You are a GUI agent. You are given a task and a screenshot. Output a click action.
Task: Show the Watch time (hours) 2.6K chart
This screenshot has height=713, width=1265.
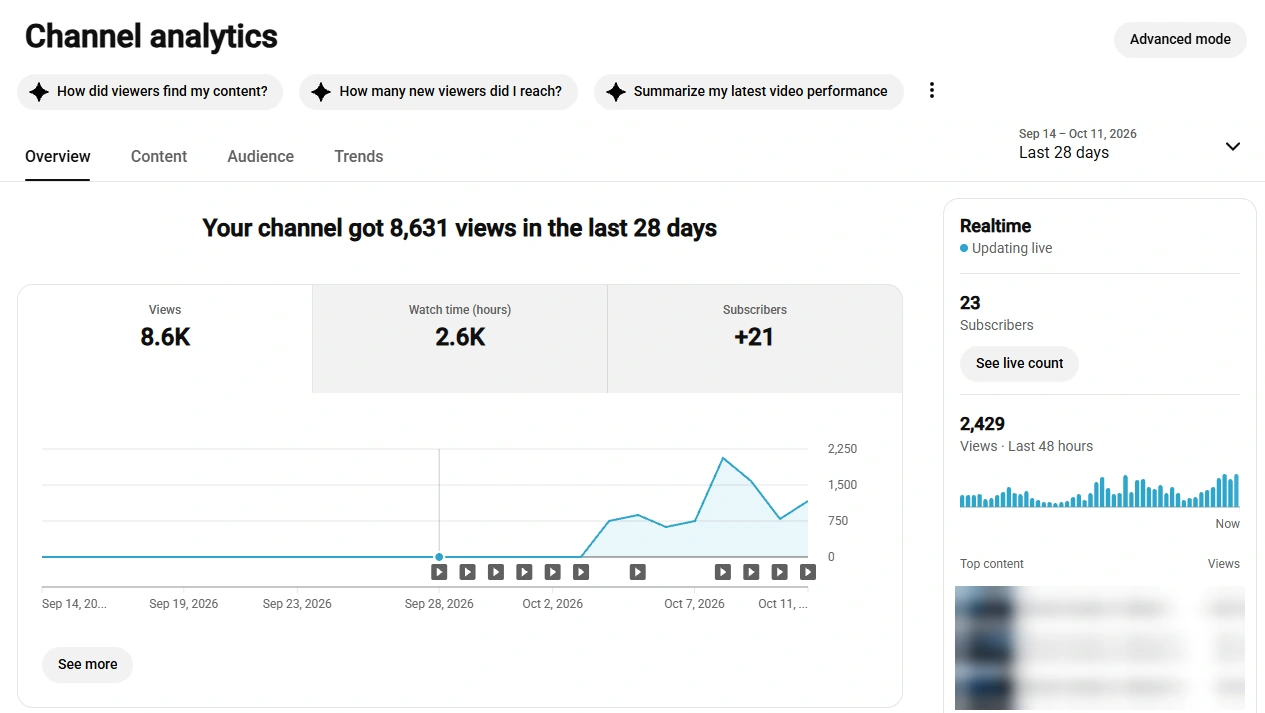(x=460, y=338)
